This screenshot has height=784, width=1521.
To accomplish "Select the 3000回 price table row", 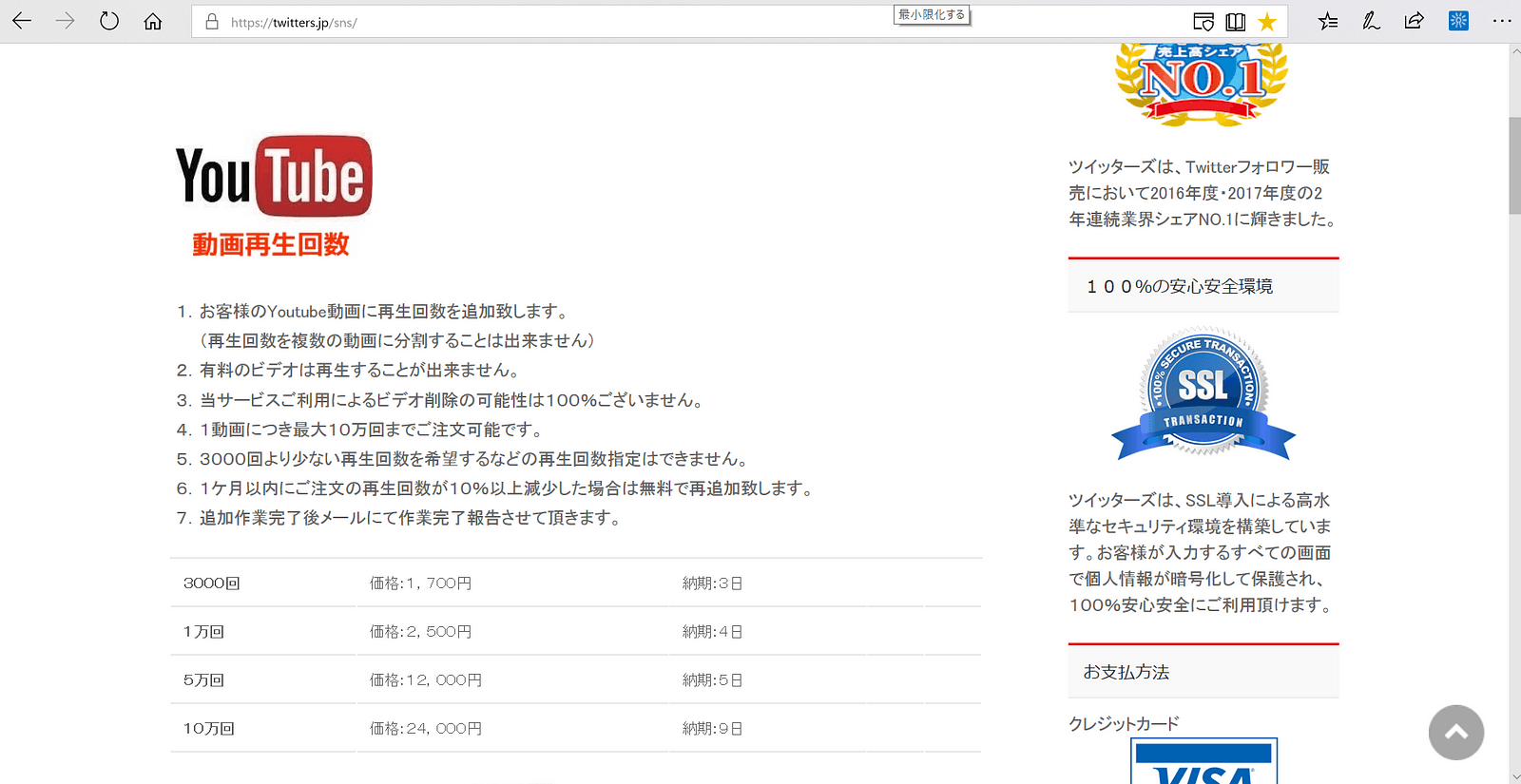I will 575,583.
